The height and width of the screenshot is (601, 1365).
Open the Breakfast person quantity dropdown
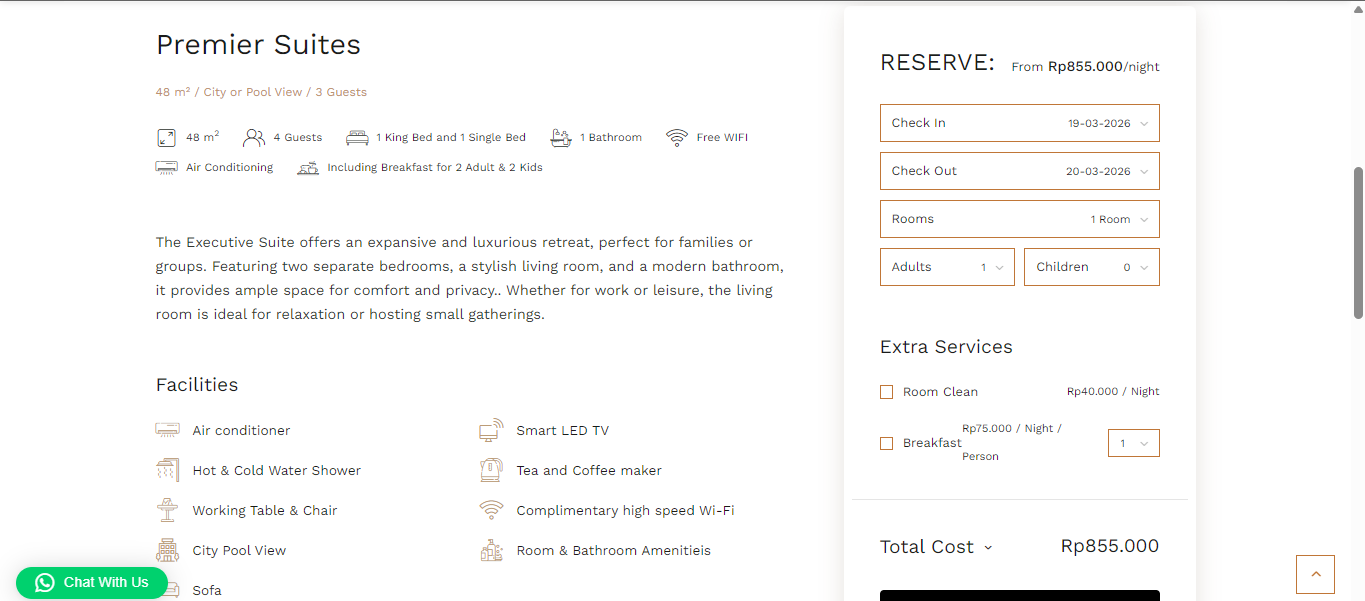(x=1133, y=443)
